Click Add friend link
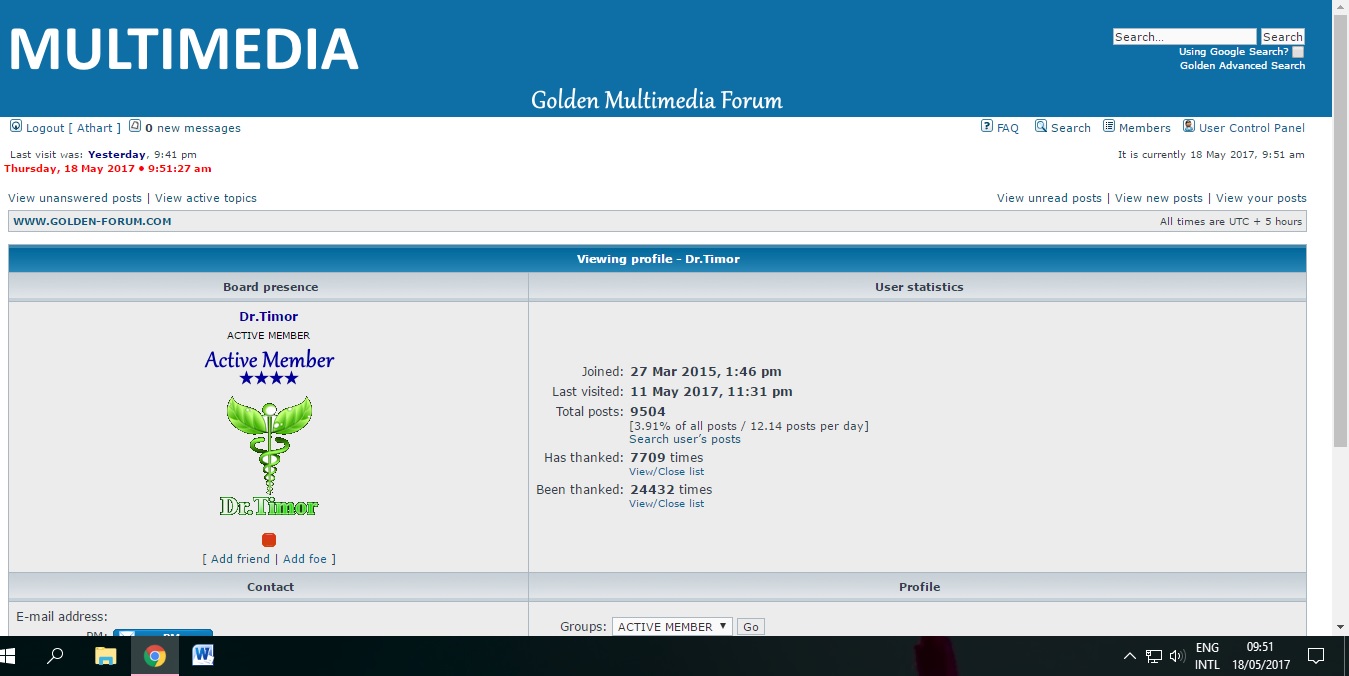Viewport: 1349px width, 676px height. 240,559
